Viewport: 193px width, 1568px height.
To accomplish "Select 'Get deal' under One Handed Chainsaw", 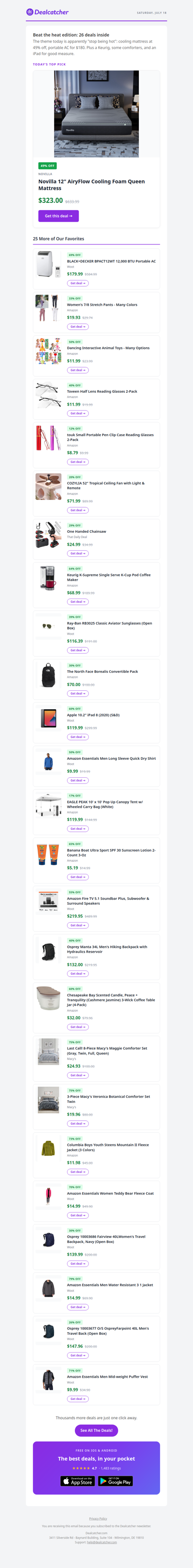I will pos(77,553).
